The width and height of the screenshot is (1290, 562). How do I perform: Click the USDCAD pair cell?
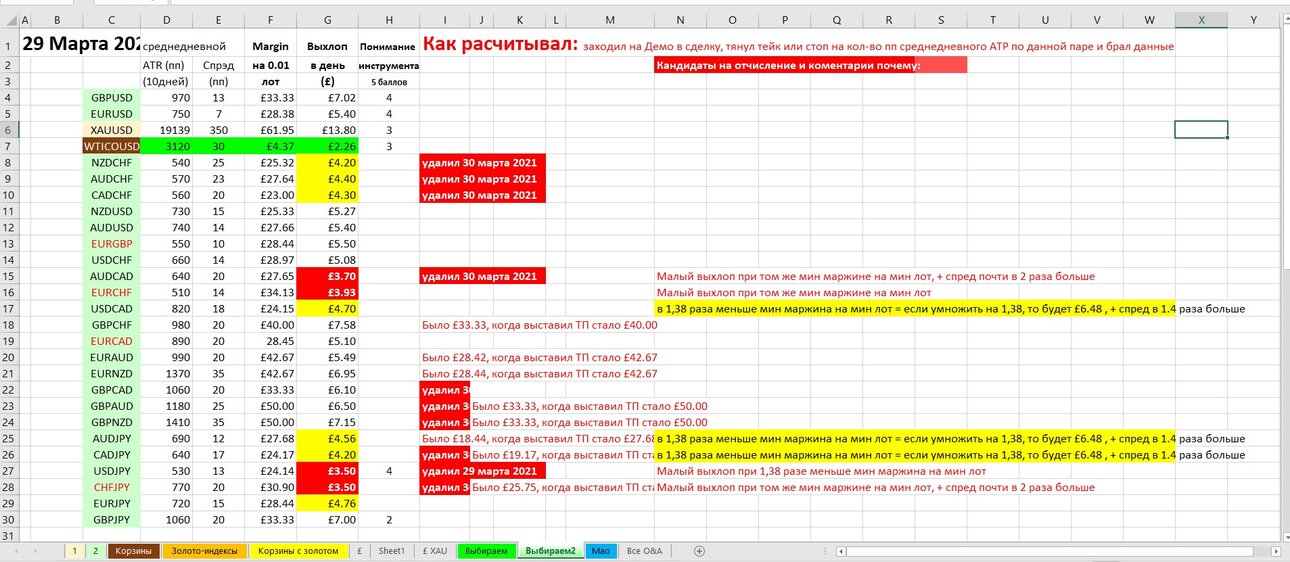(x=112, y=309)
